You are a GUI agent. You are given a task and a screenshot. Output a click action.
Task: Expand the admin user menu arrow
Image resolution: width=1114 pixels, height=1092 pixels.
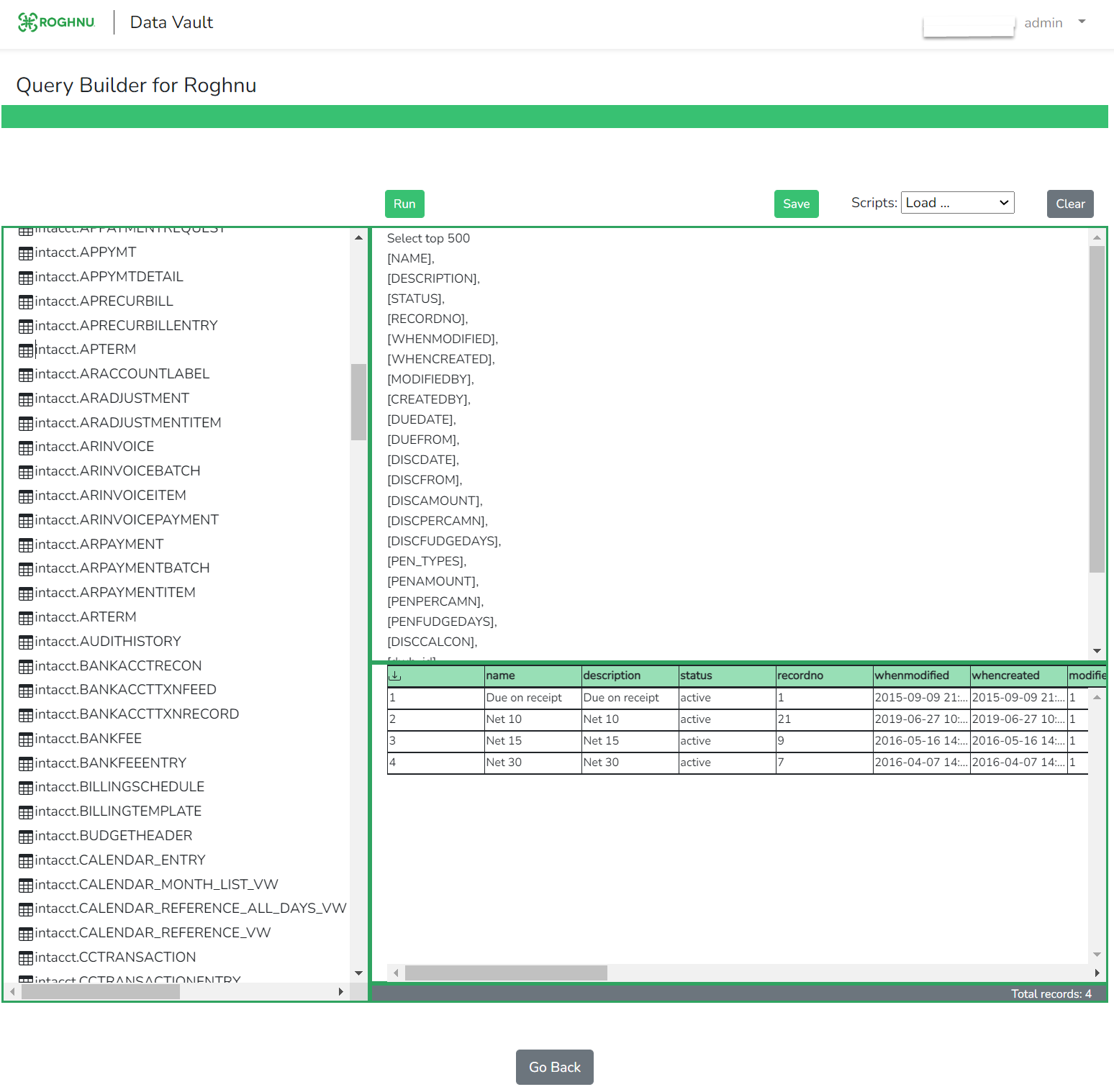(1082, 22)
